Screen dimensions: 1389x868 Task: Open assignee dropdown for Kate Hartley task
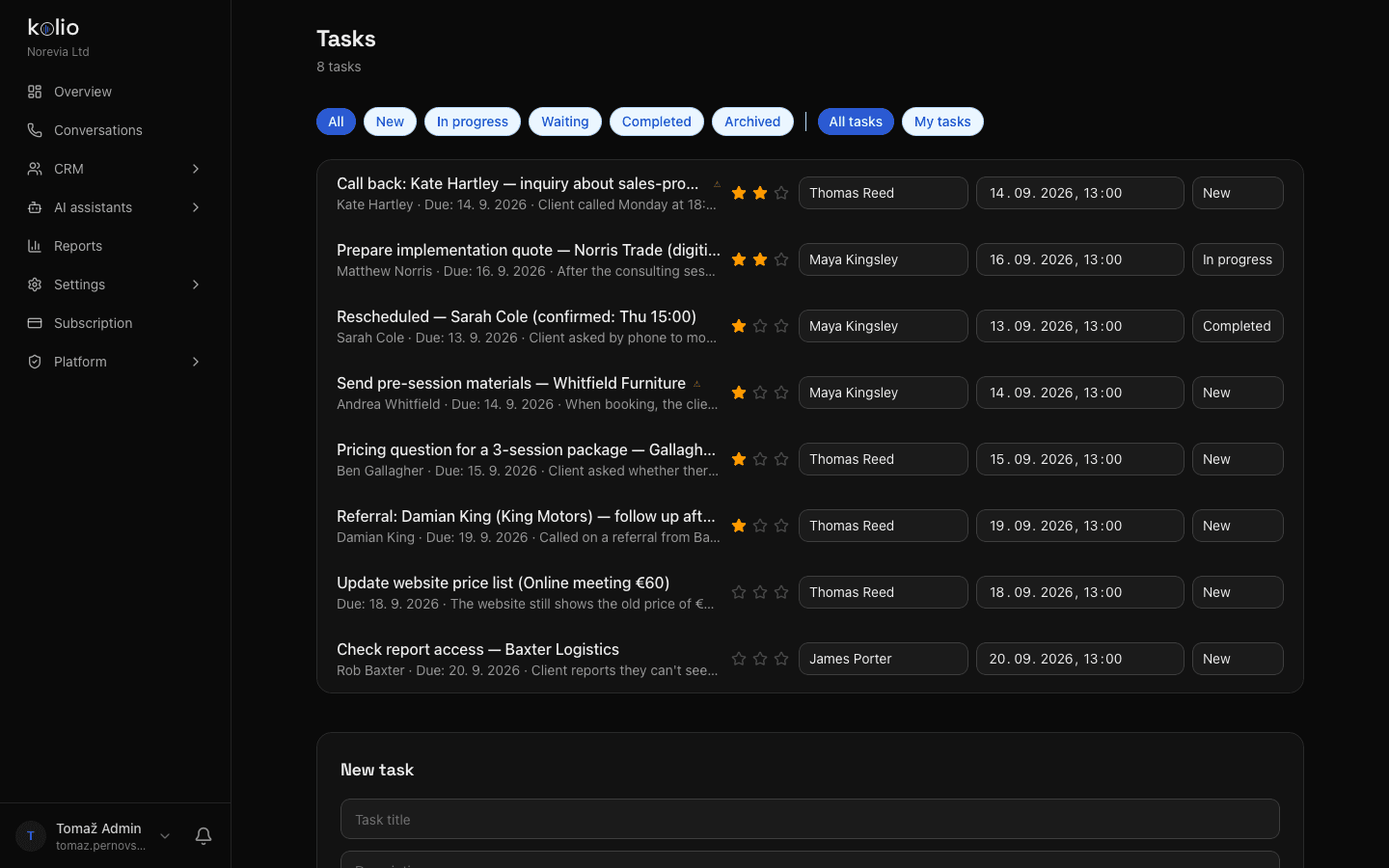pyautogui.click(x=884, y=193)
